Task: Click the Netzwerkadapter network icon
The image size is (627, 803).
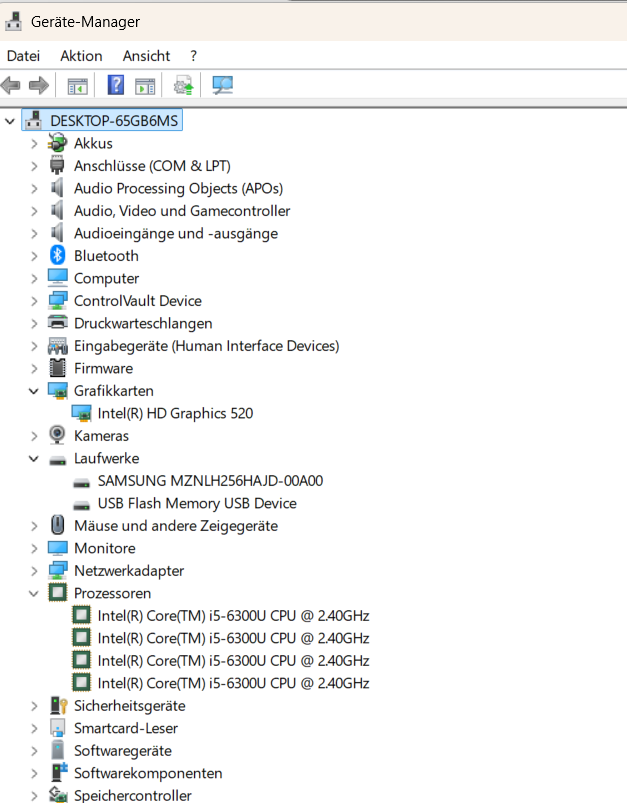Action: (x=57, y=570)
